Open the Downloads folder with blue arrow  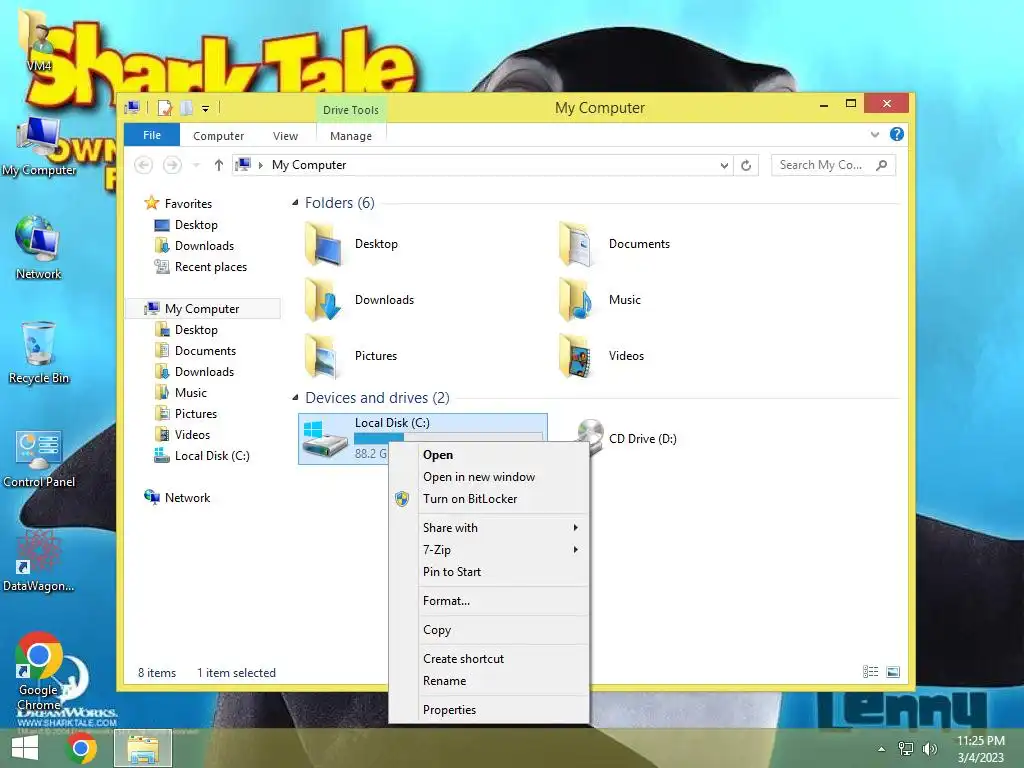coord(324,300)
